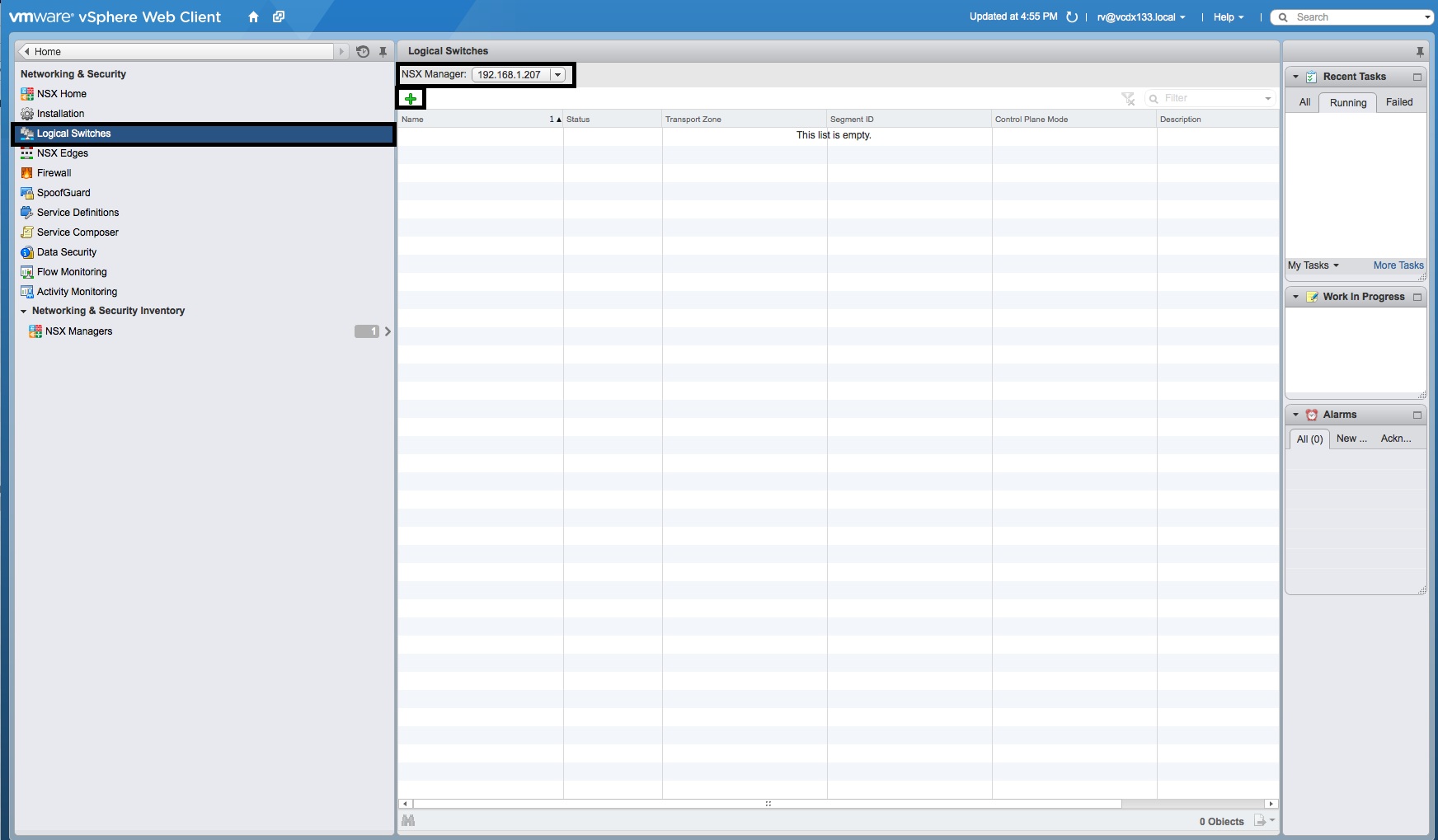
Task: Clear filter using the funnel icon
Action: (x=1128, y=99)
